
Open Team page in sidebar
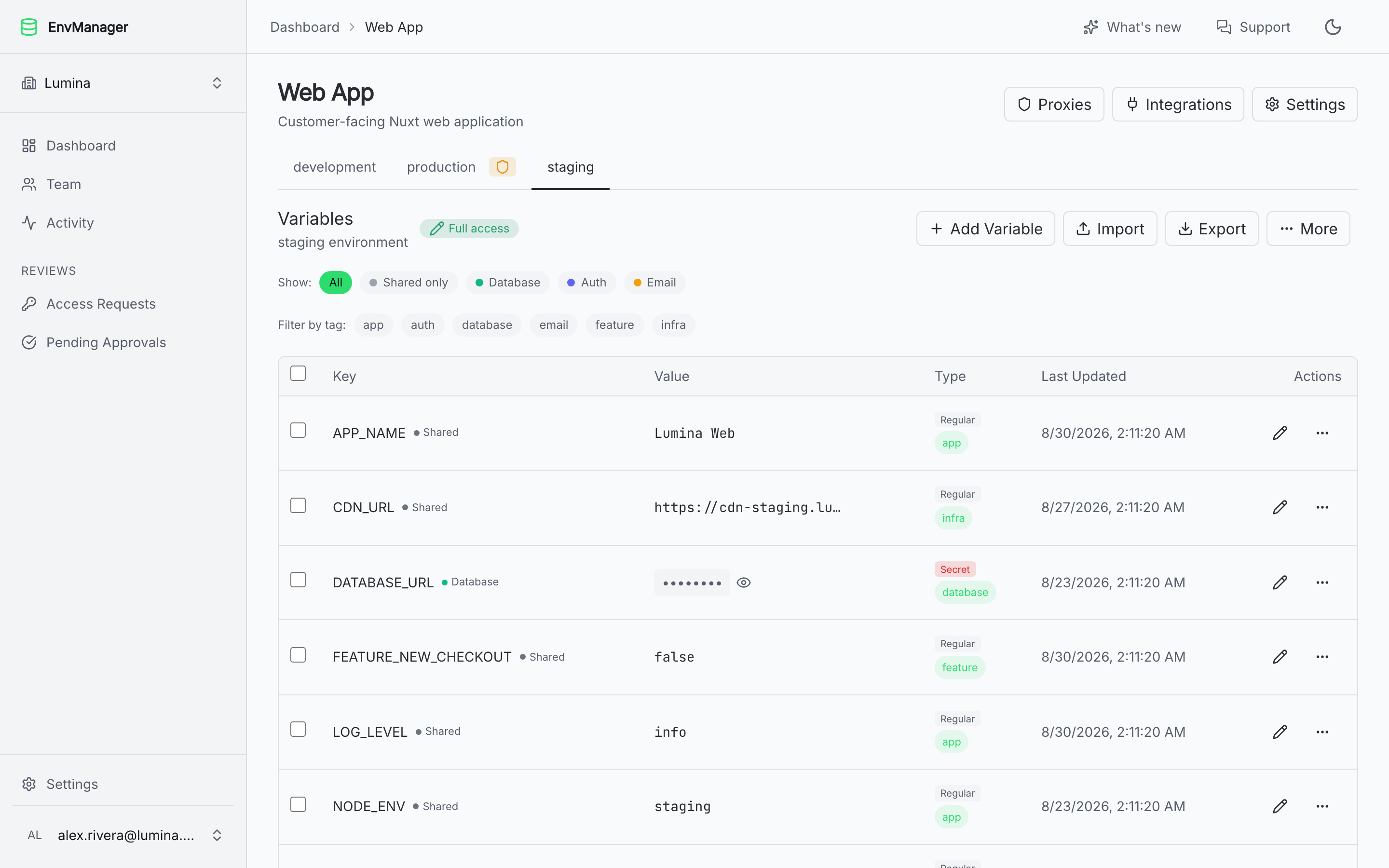pos(123,184)
